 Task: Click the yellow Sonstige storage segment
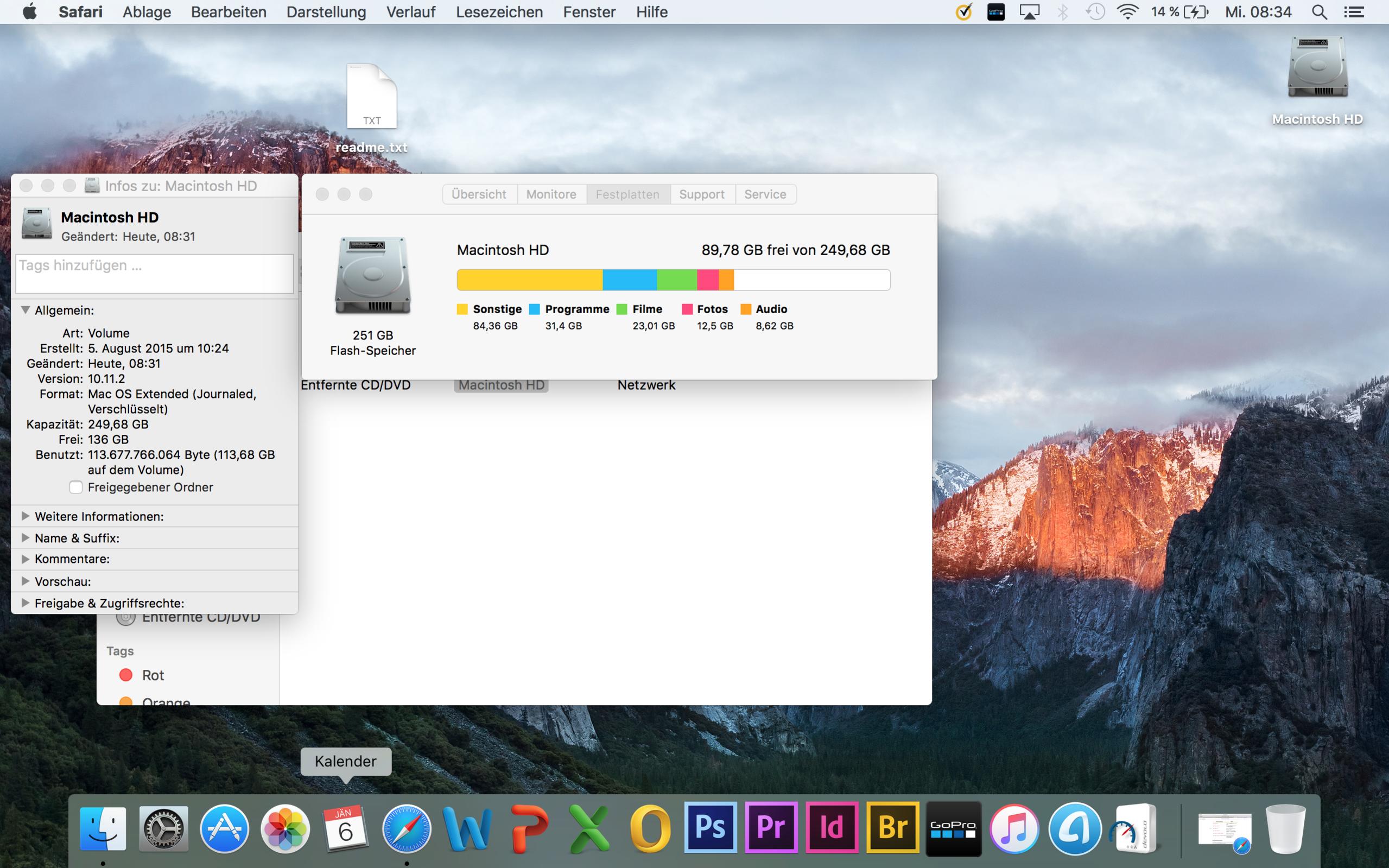pos(529,280)
